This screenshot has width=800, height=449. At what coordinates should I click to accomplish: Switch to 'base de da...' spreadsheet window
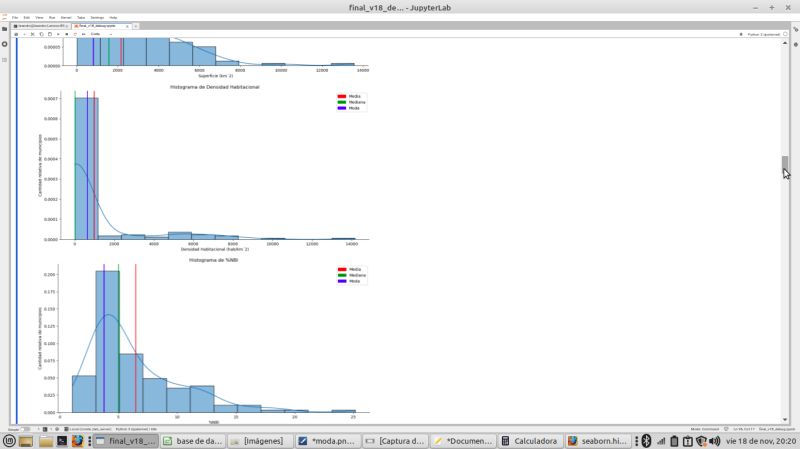pyautogui.click(x=192, y=441)
